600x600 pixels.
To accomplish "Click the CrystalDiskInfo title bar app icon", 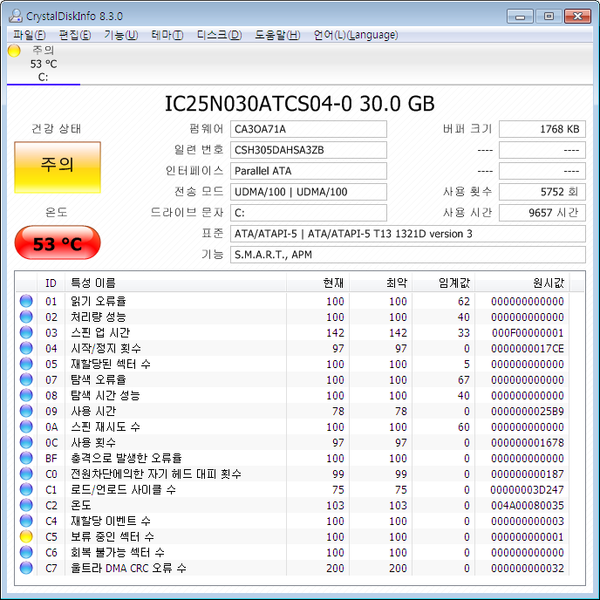I will (16, 16).
